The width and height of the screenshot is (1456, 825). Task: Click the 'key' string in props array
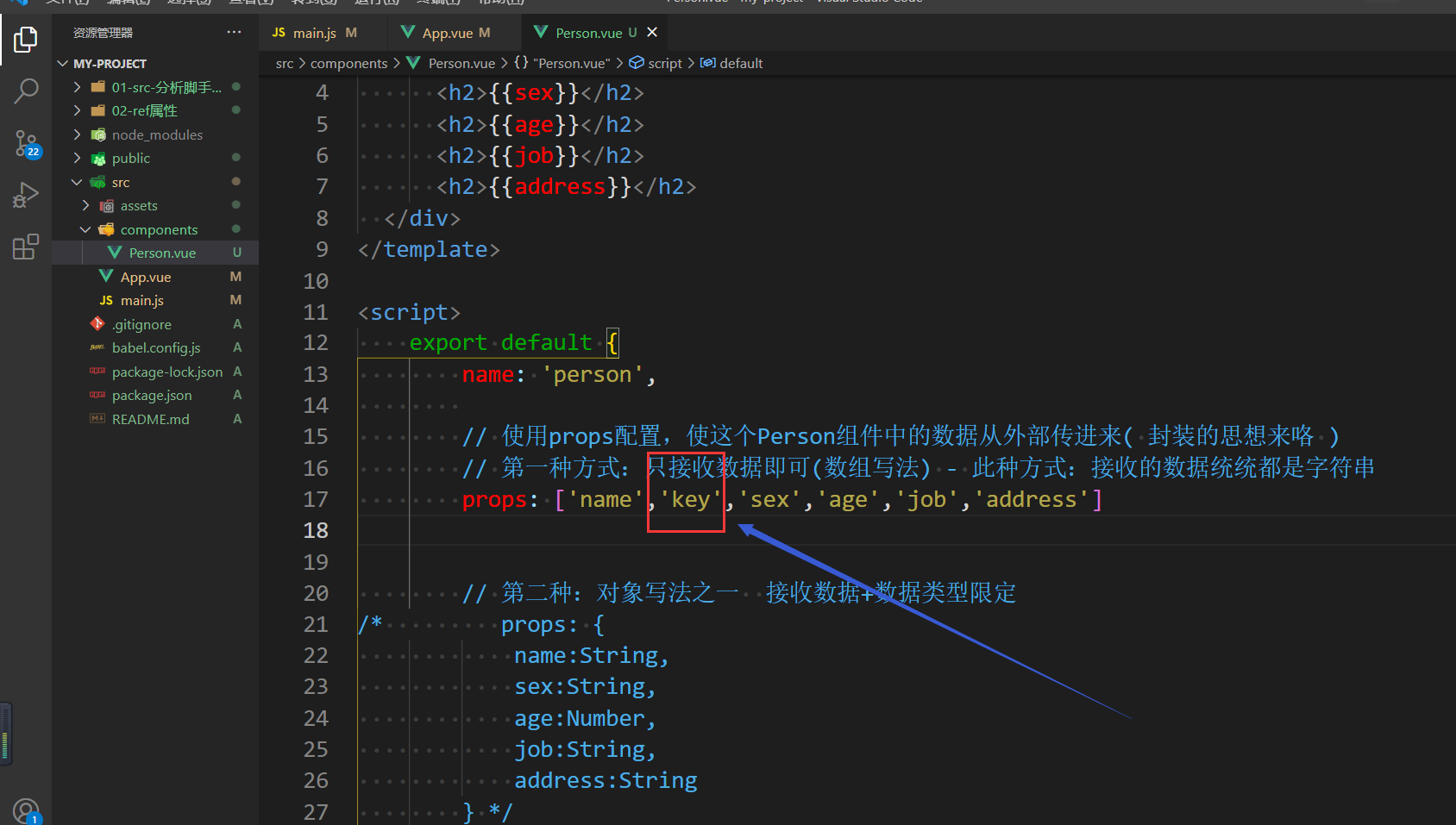coord(691,499)
